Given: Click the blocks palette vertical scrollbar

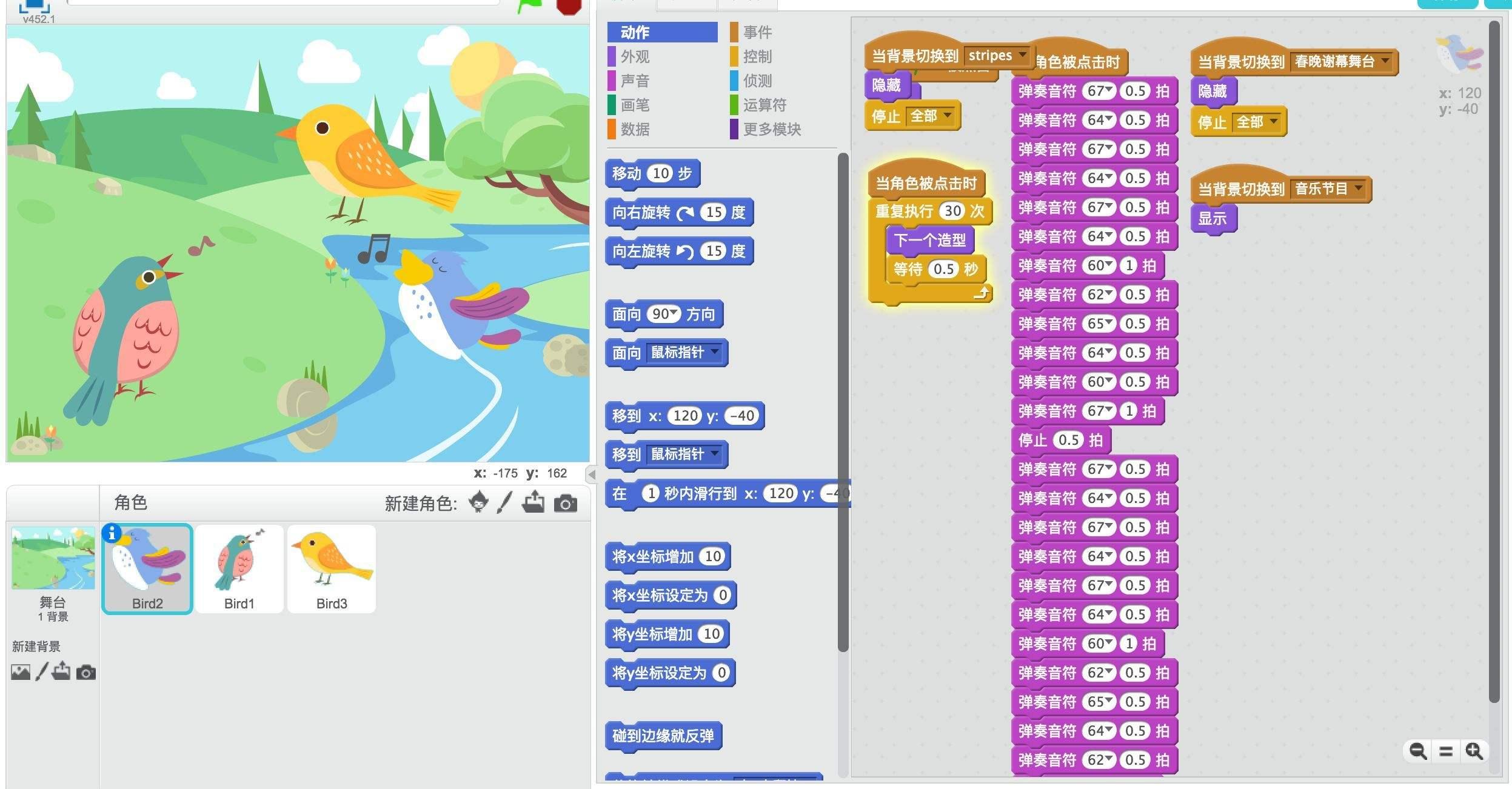Looking at the screenshot, I should pos(843,402).
